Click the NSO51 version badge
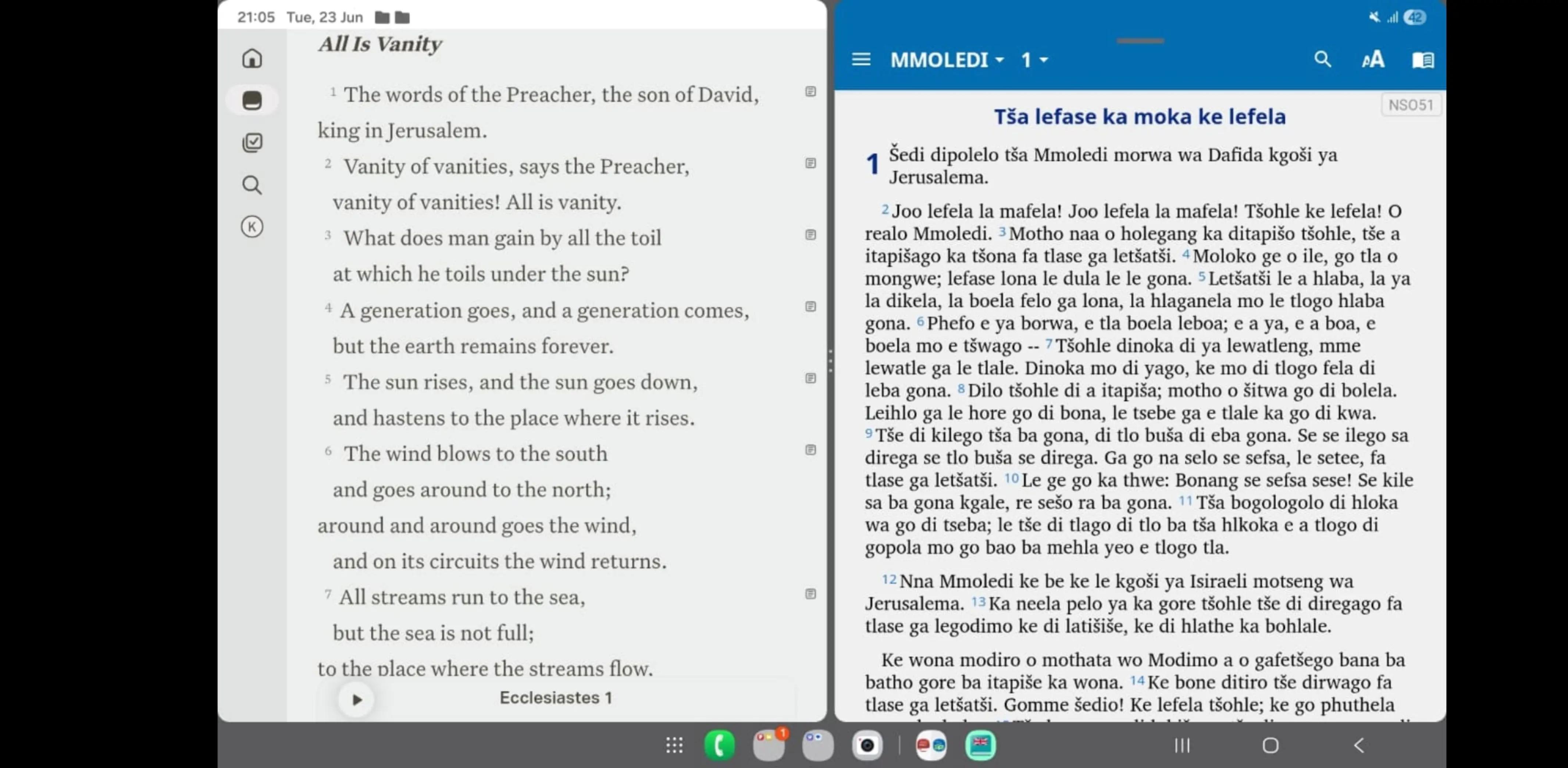 click(x=1410, y=105)
